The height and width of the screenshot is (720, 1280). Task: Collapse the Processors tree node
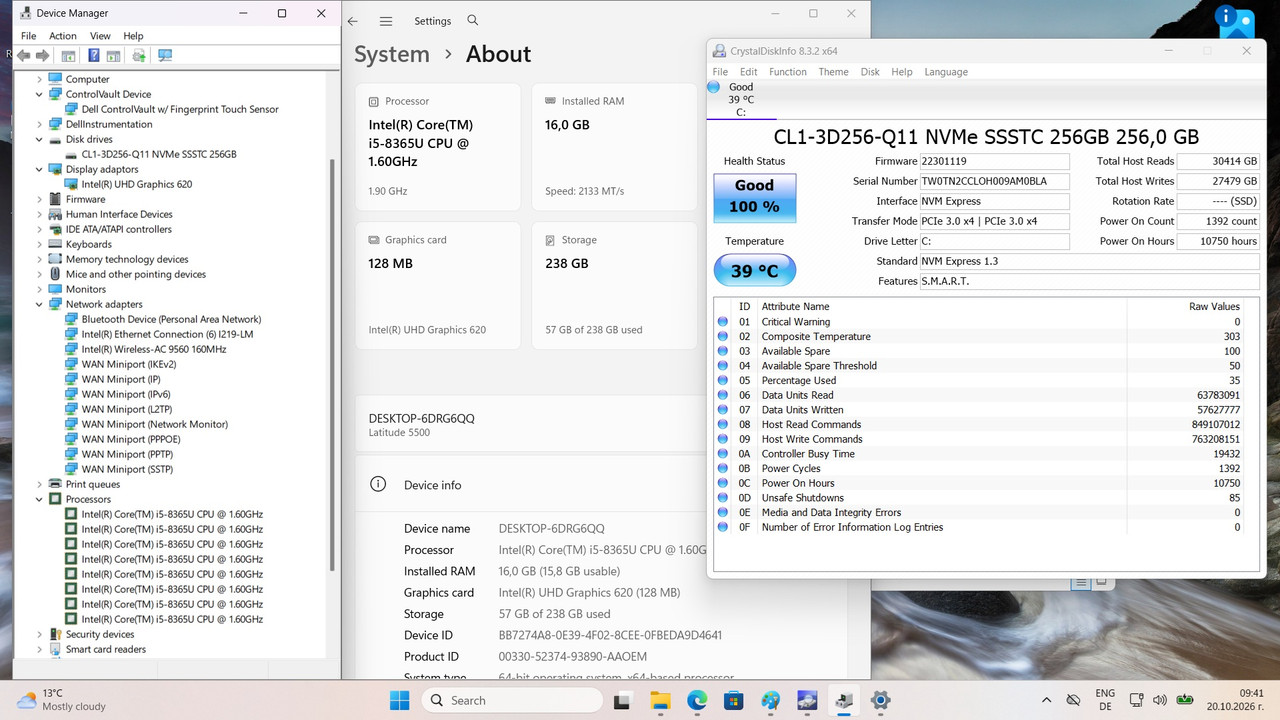click(x=40, y=499)
